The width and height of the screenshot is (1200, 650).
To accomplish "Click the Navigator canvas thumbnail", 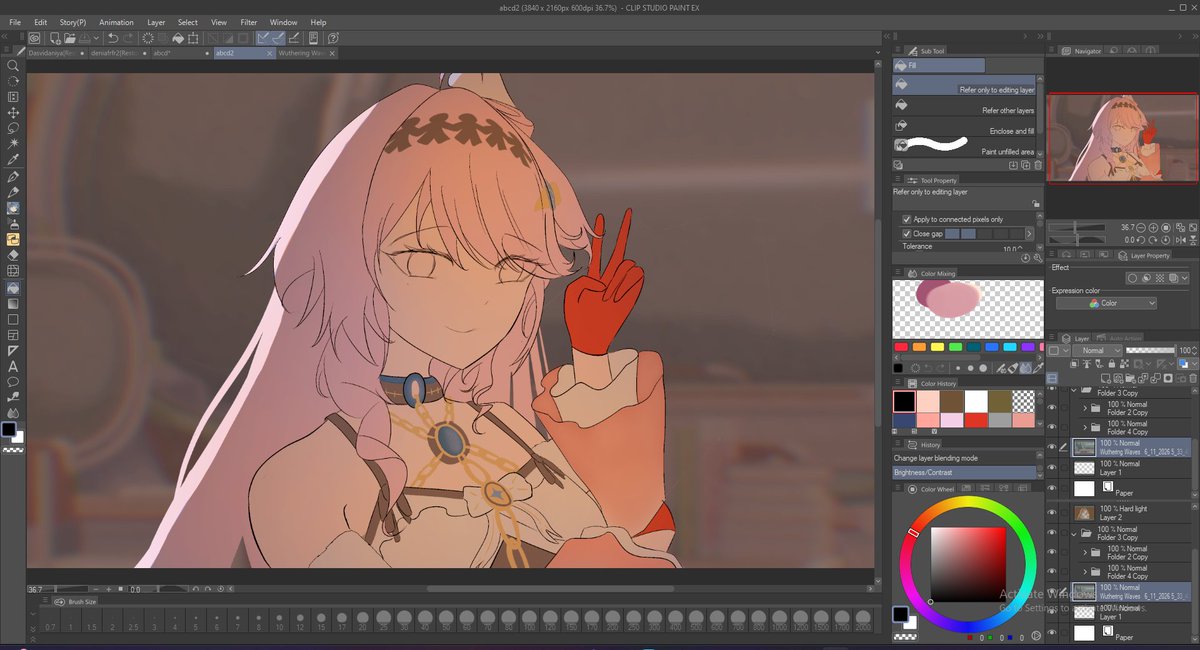I will tap(1121, 138).
